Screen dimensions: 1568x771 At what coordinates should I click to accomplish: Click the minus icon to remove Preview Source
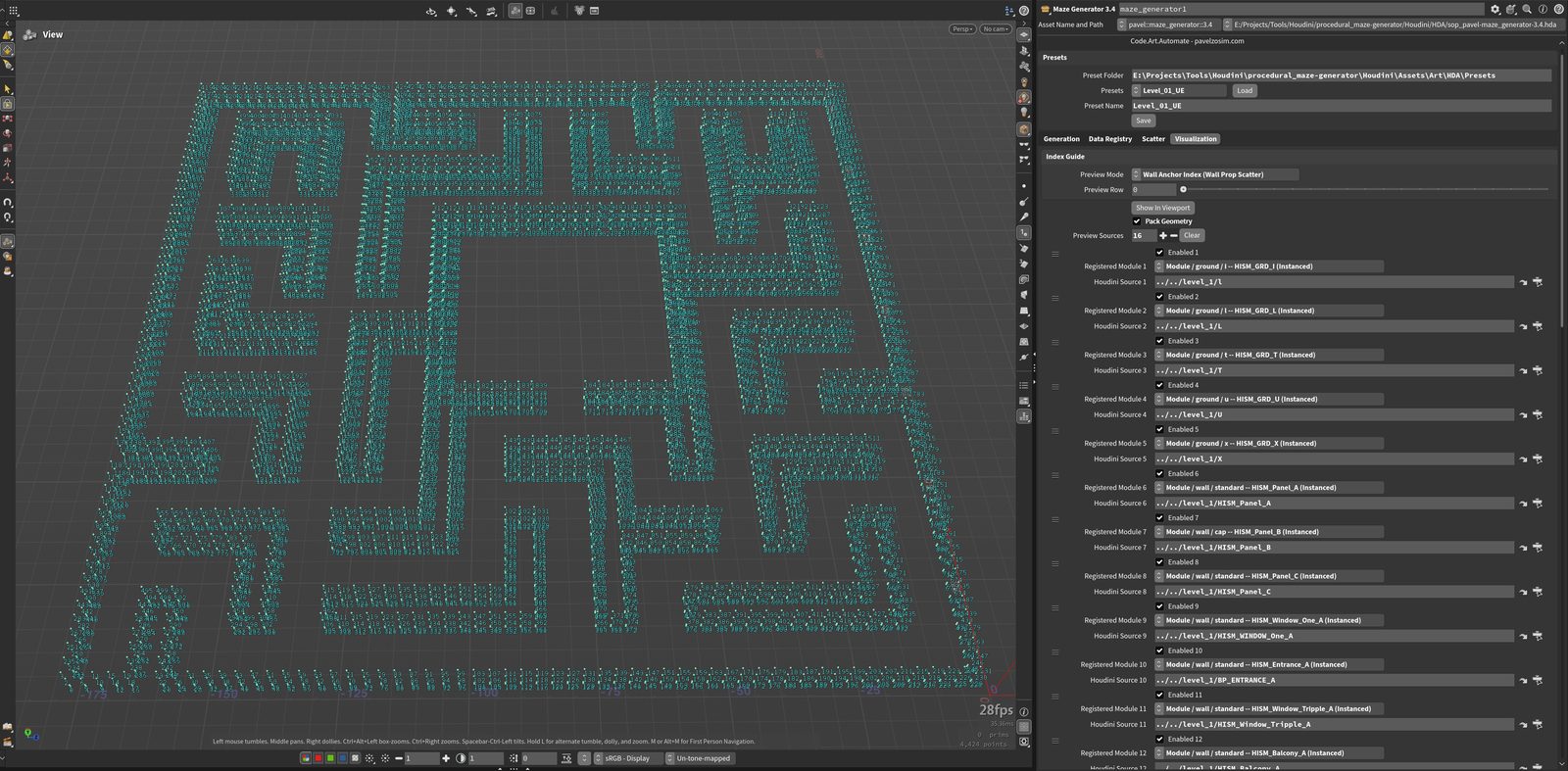point(1173,235)
